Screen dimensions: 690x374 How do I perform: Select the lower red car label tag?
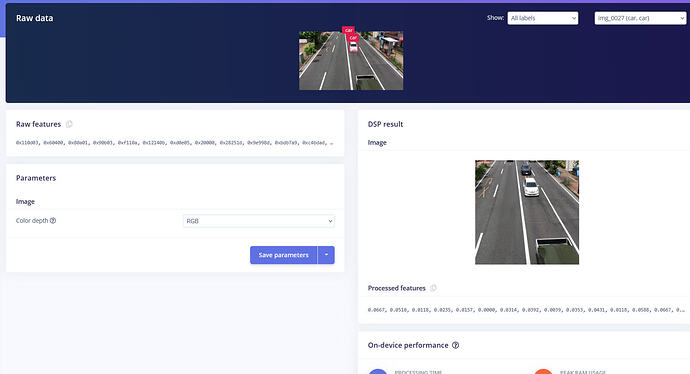[353, 37]
